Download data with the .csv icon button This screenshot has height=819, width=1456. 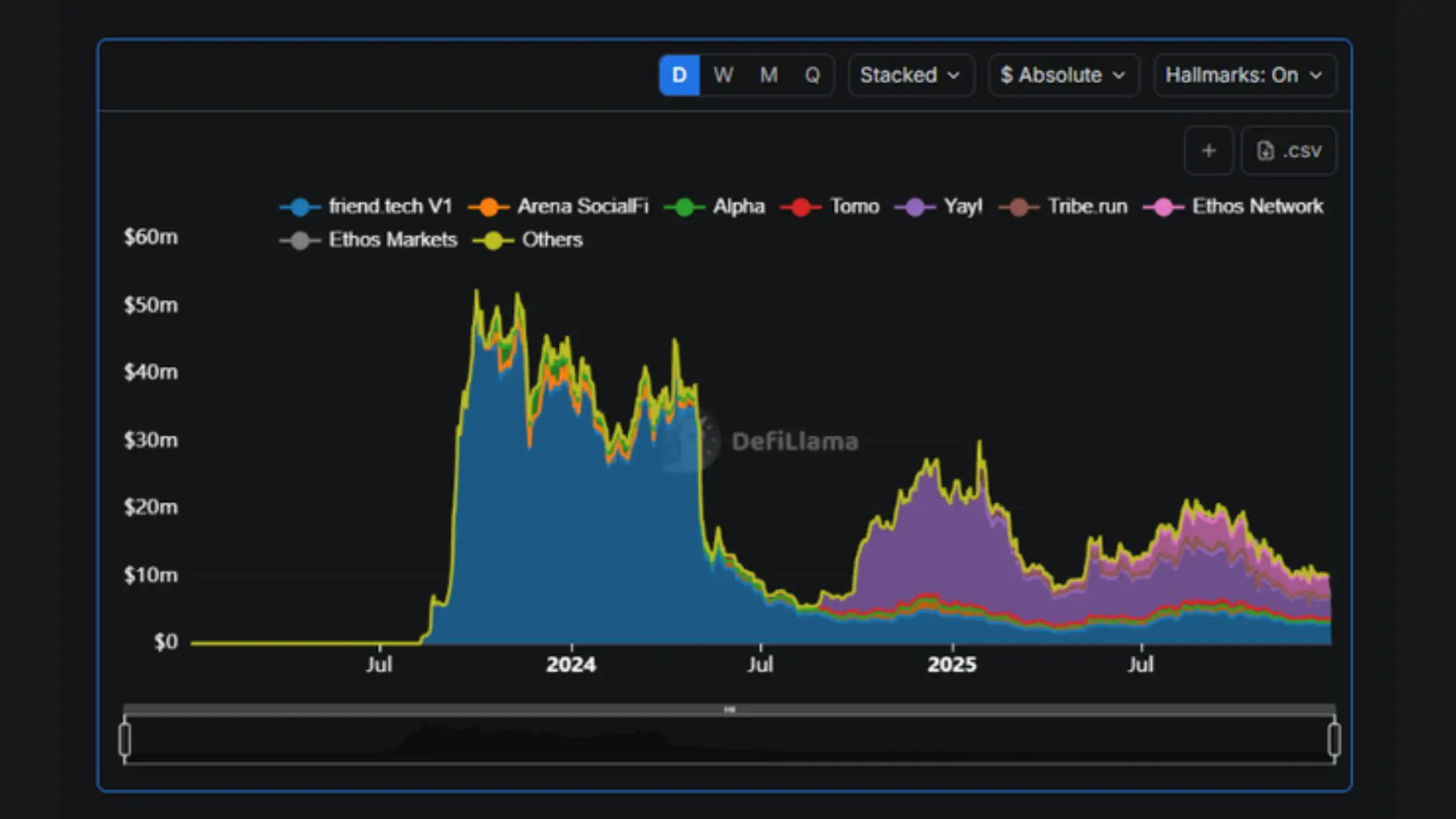[x=1288, y=151]
